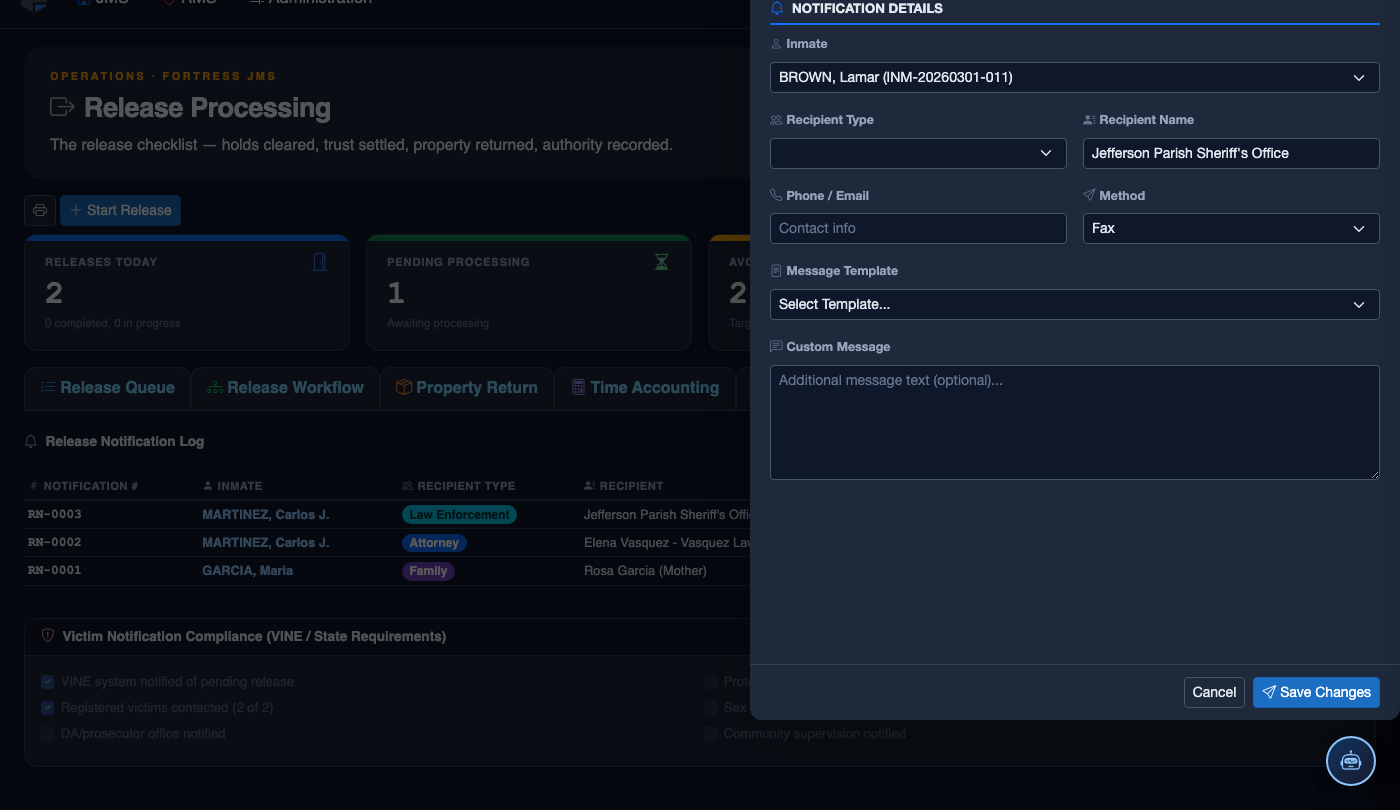Click notification number RN-0002
Image resolution: width=1400 pixels, height=810 pixels.
tap(55, 543)
